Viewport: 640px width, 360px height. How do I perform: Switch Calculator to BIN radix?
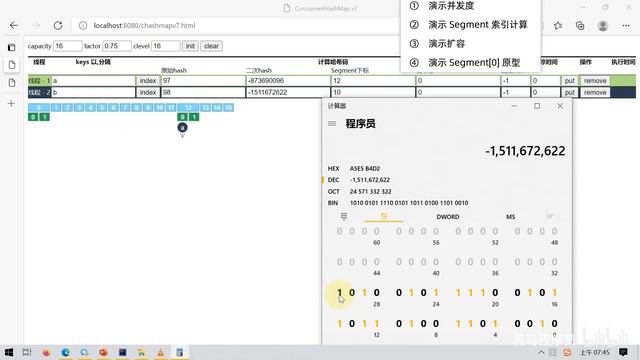point(398,202)
